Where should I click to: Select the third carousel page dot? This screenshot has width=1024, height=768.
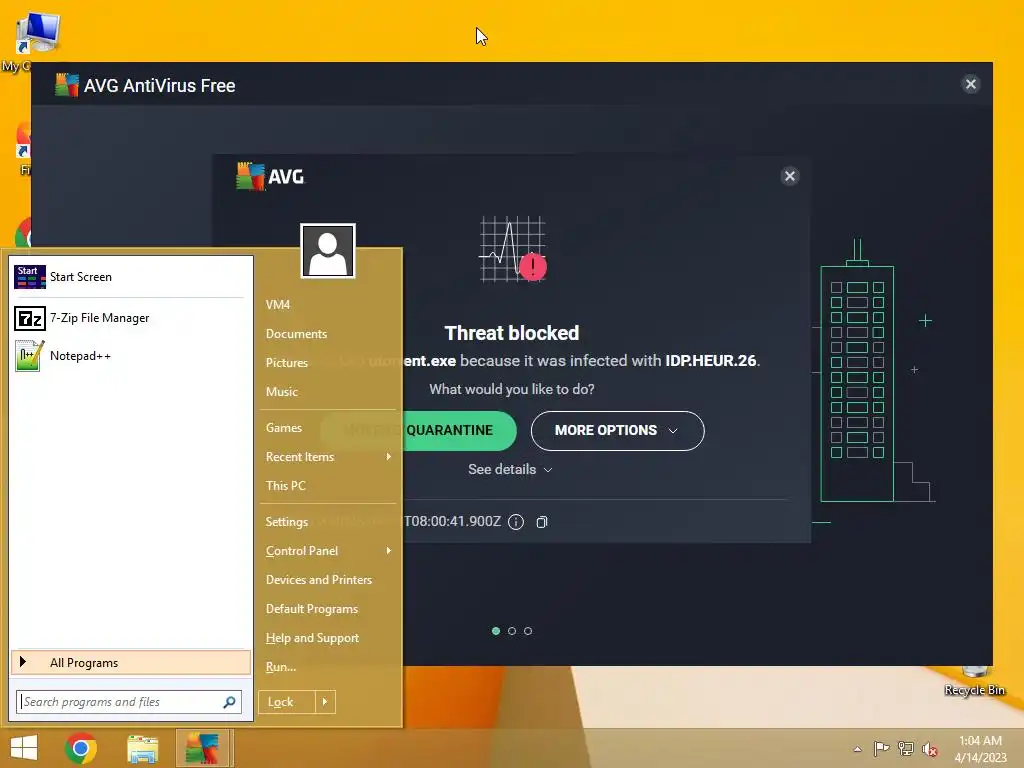point(528,631)
